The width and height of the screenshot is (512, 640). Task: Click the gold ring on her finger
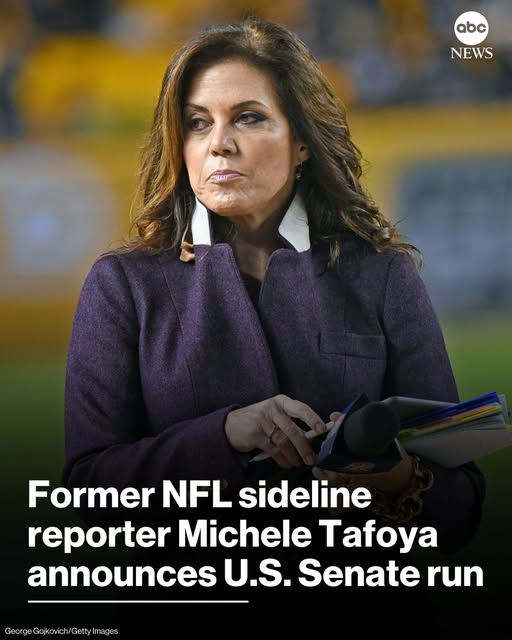(273, 433)
